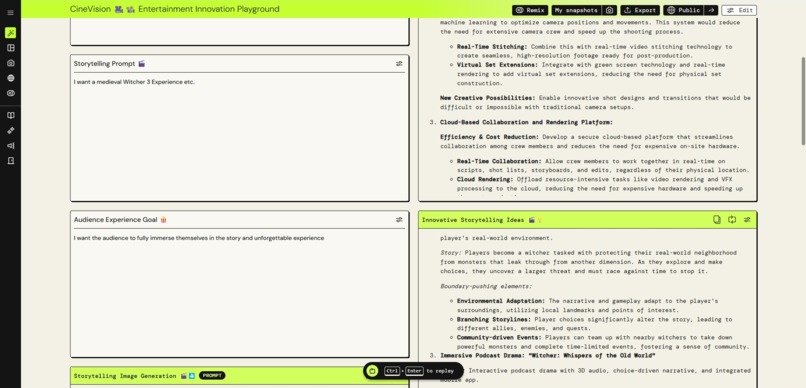Image resolution: width=806 pixels, height=388 pixels.
Task: Click the 'Real-Time Collaboration:' bullet text
Action: pos(499,161)
